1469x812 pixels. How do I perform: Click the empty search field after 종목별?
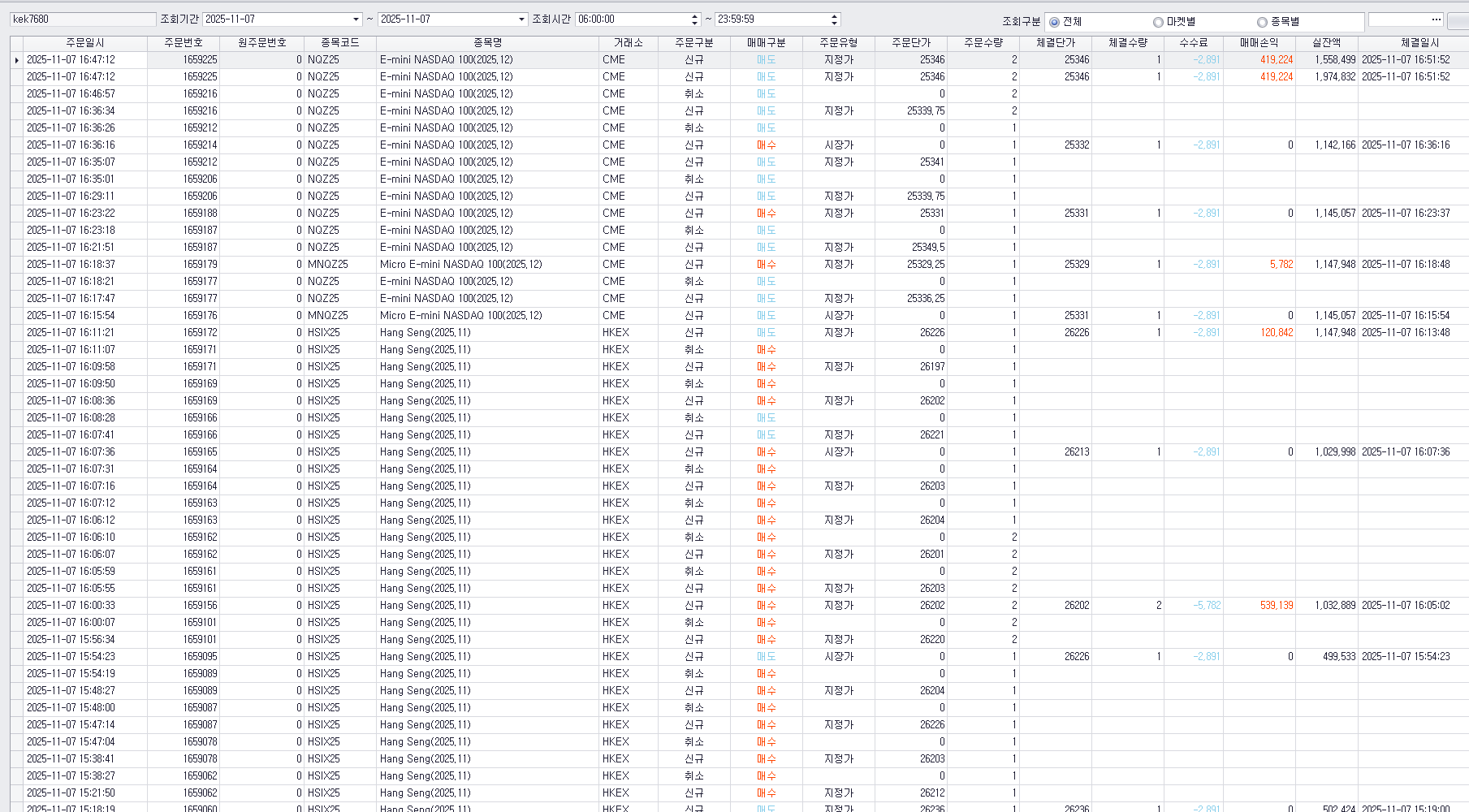click(1398, 19)
